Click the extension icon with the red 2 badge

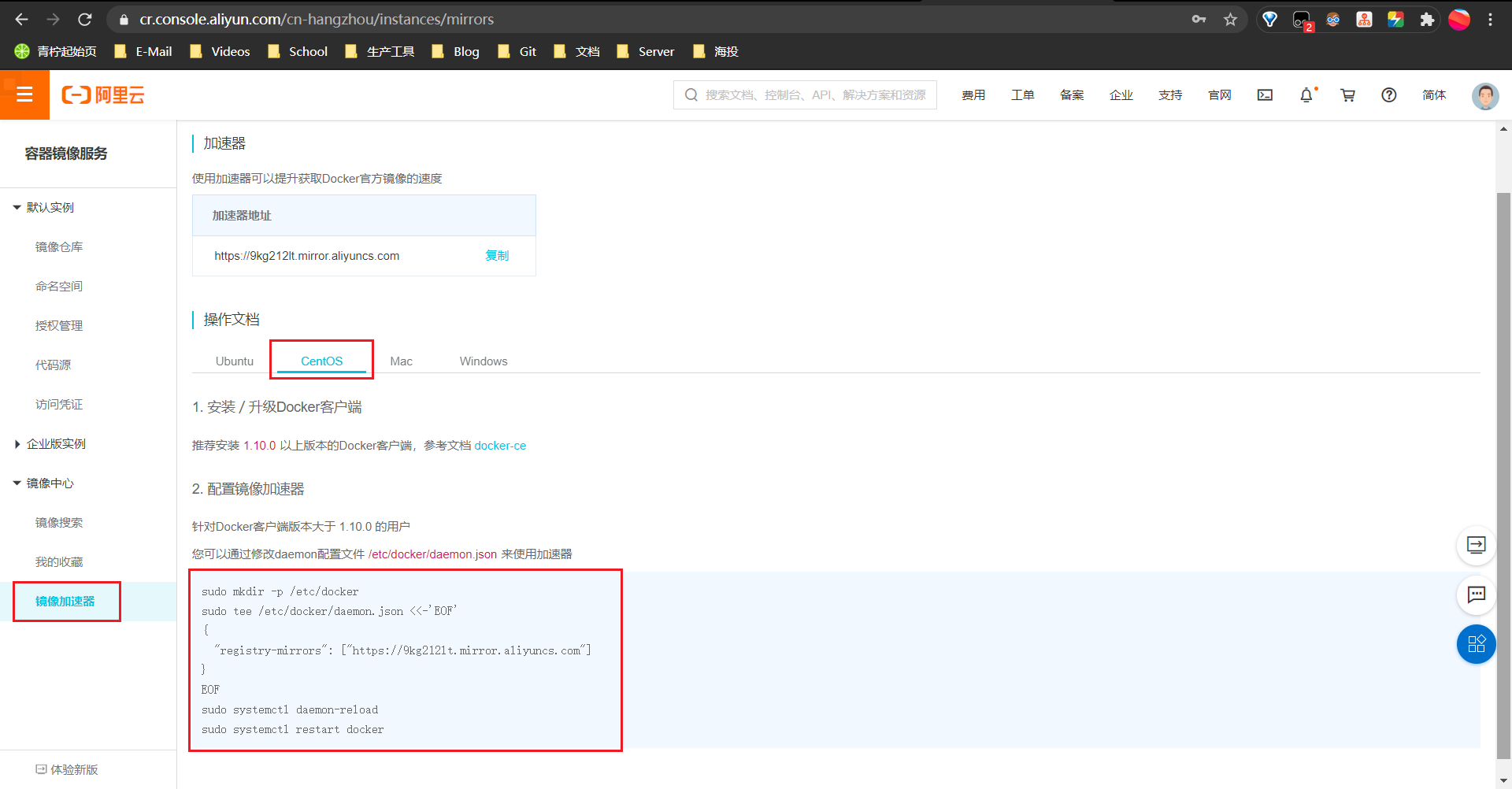[x=1302, y=20]
